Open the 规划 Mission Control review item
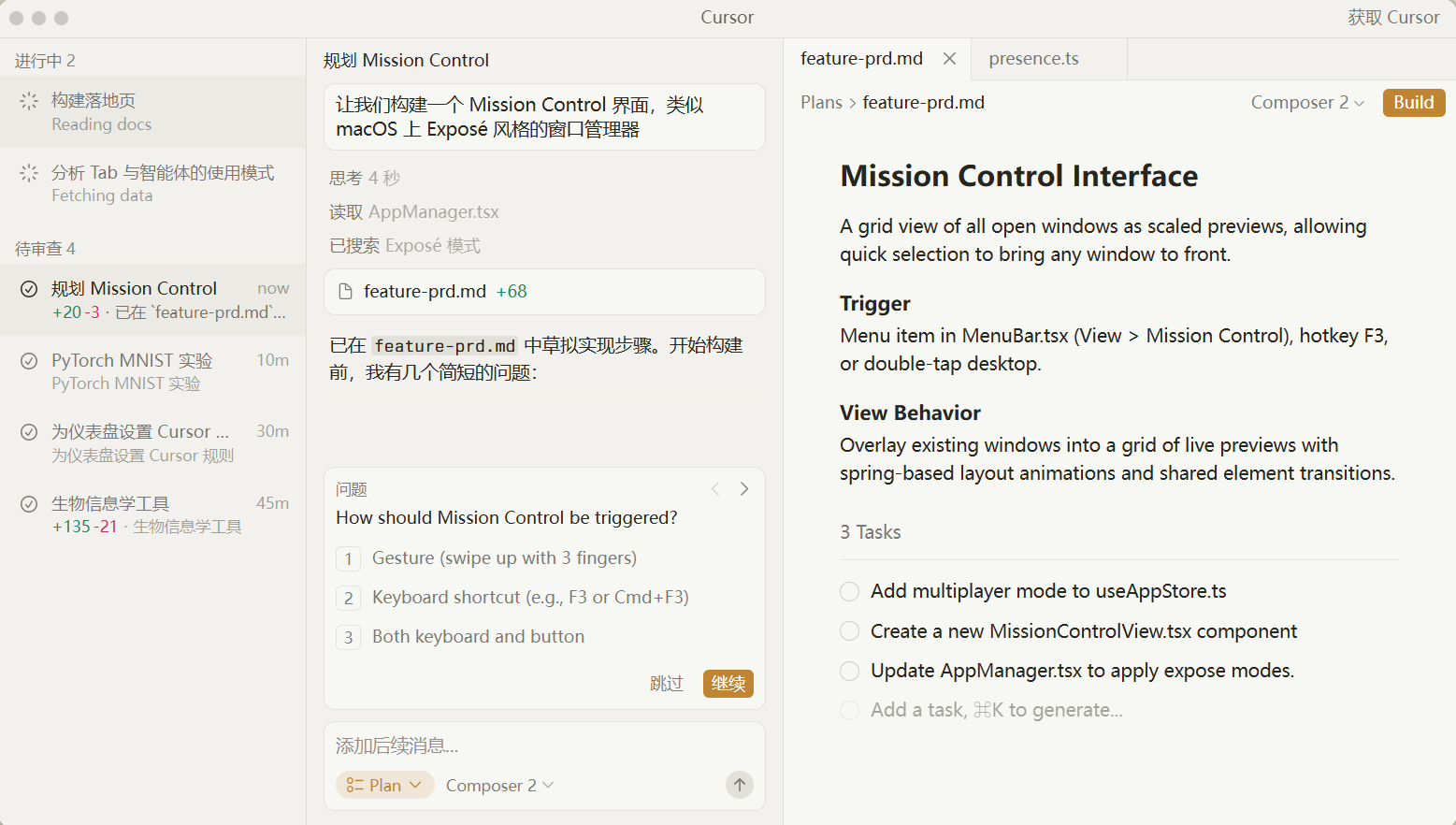This screenshot has height=825, width=1456. (x=153, y=299)
